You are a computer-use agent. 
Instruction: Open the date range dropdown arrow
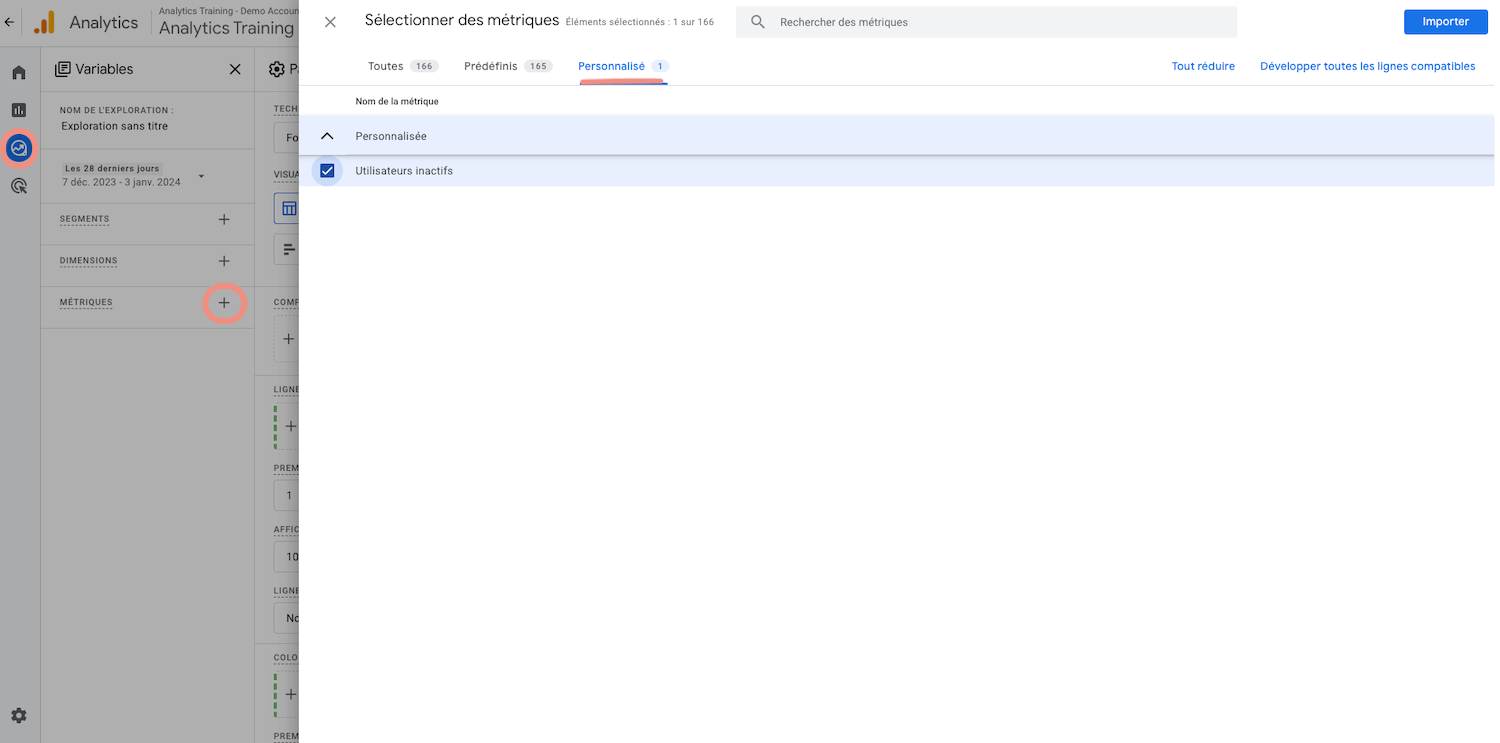tap(201, 176)
